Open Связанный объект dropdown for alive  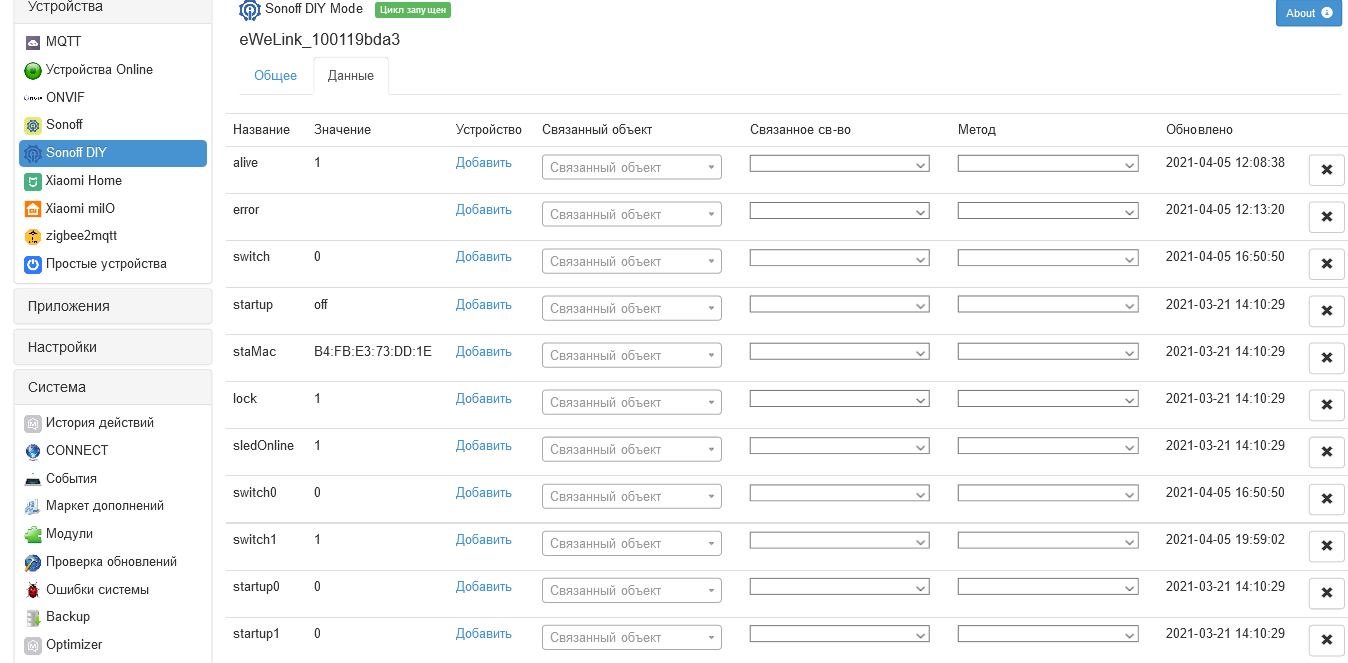pos(631,168)
